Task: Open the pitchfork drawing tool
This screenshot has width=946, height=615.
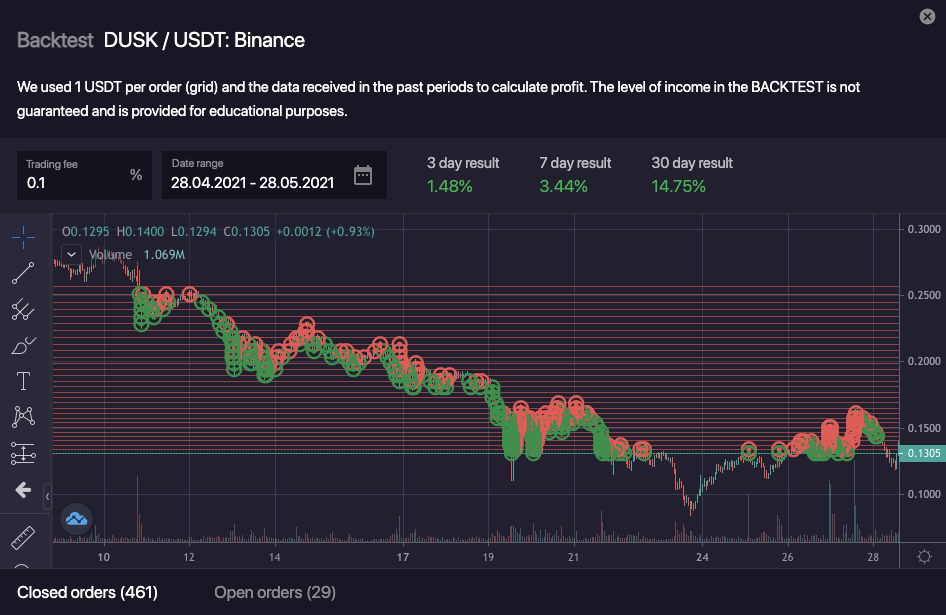Action: [x=23, y=309]
